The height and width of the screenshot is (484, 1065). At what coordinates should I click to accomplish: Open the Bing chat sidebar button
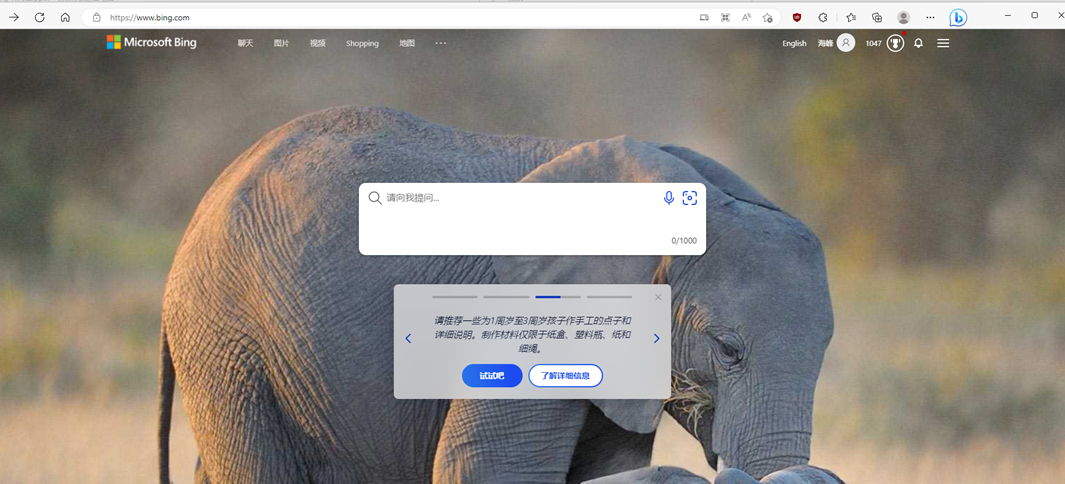pos(958,18)
